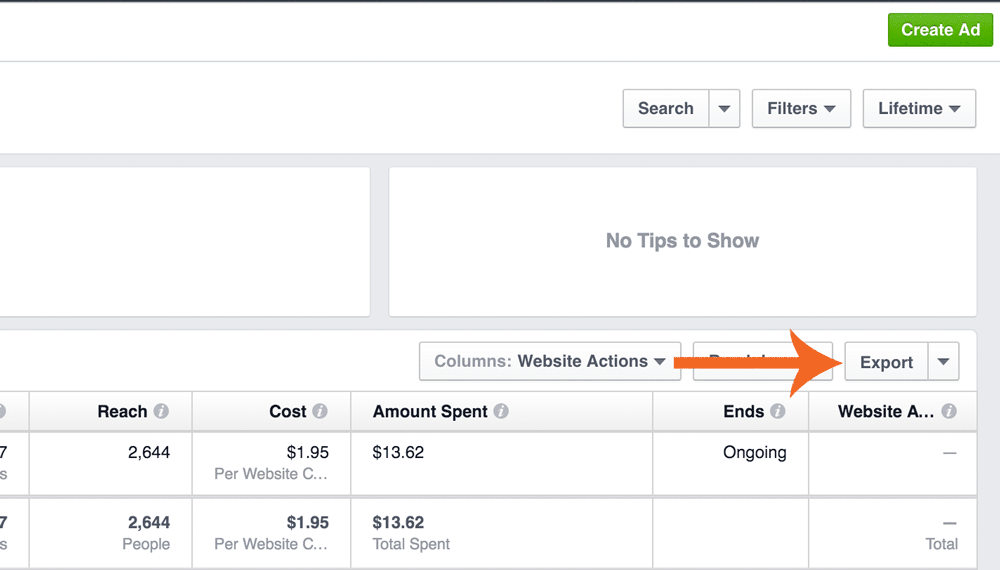The width and height of the screenshot is (1000, 570).
Task: Open the Lifetime date range dropdown
Action: pos(919,108)
